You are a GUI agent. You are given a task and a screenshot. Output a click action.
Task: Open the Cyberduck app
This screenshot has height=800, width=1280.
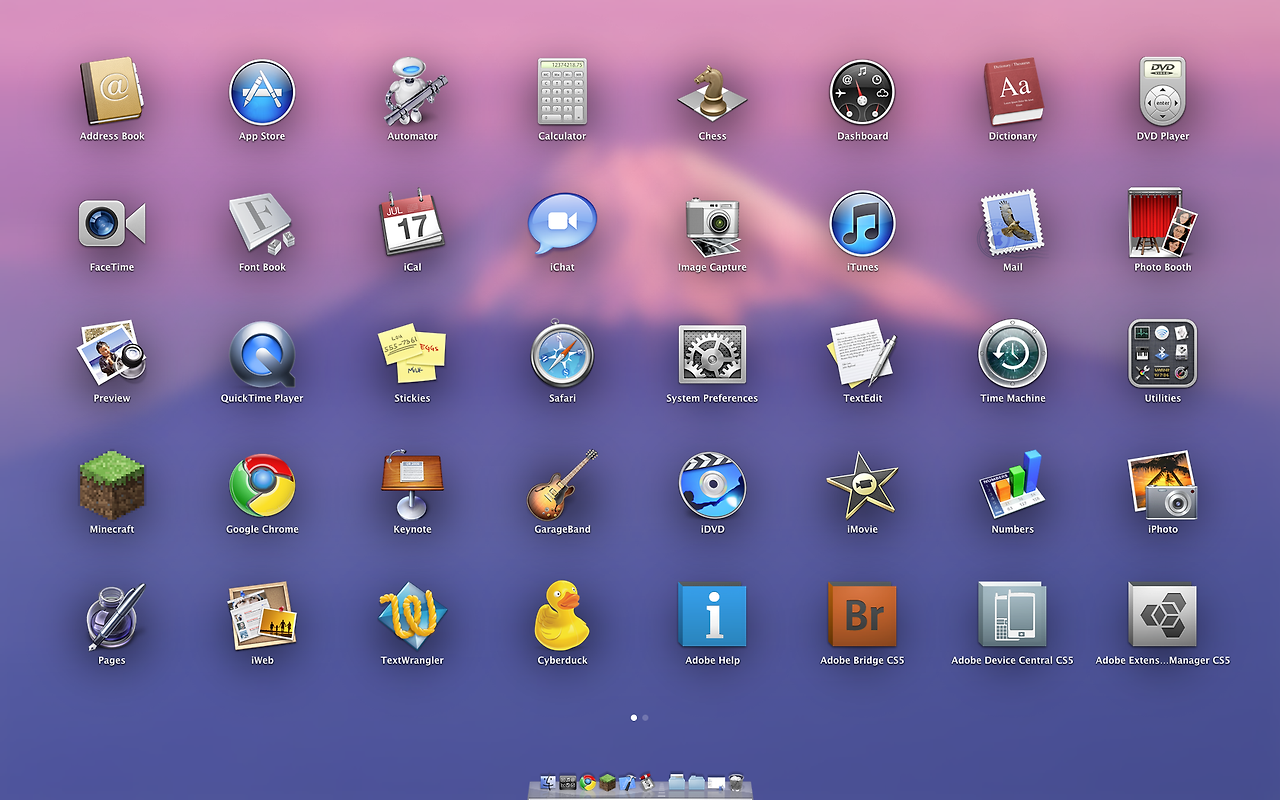point(562,616)
